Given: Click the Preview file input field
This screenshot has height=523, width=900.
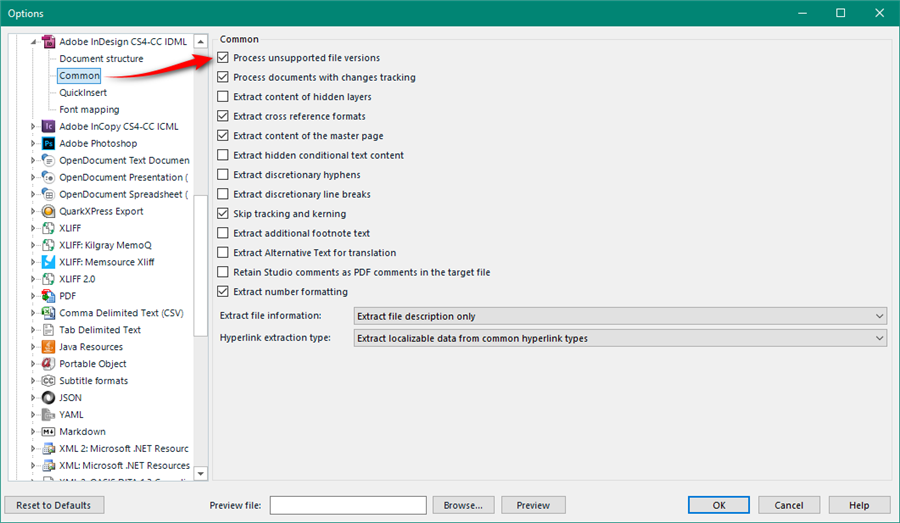Looking at the screenshot, I should pyautogui.click(x=347, y=505).
